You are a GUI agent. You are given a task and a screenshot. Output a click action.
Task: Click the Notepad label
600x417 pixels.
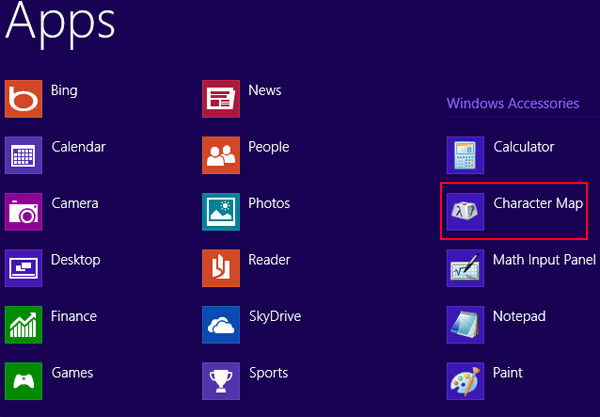[x=519, y=317]
